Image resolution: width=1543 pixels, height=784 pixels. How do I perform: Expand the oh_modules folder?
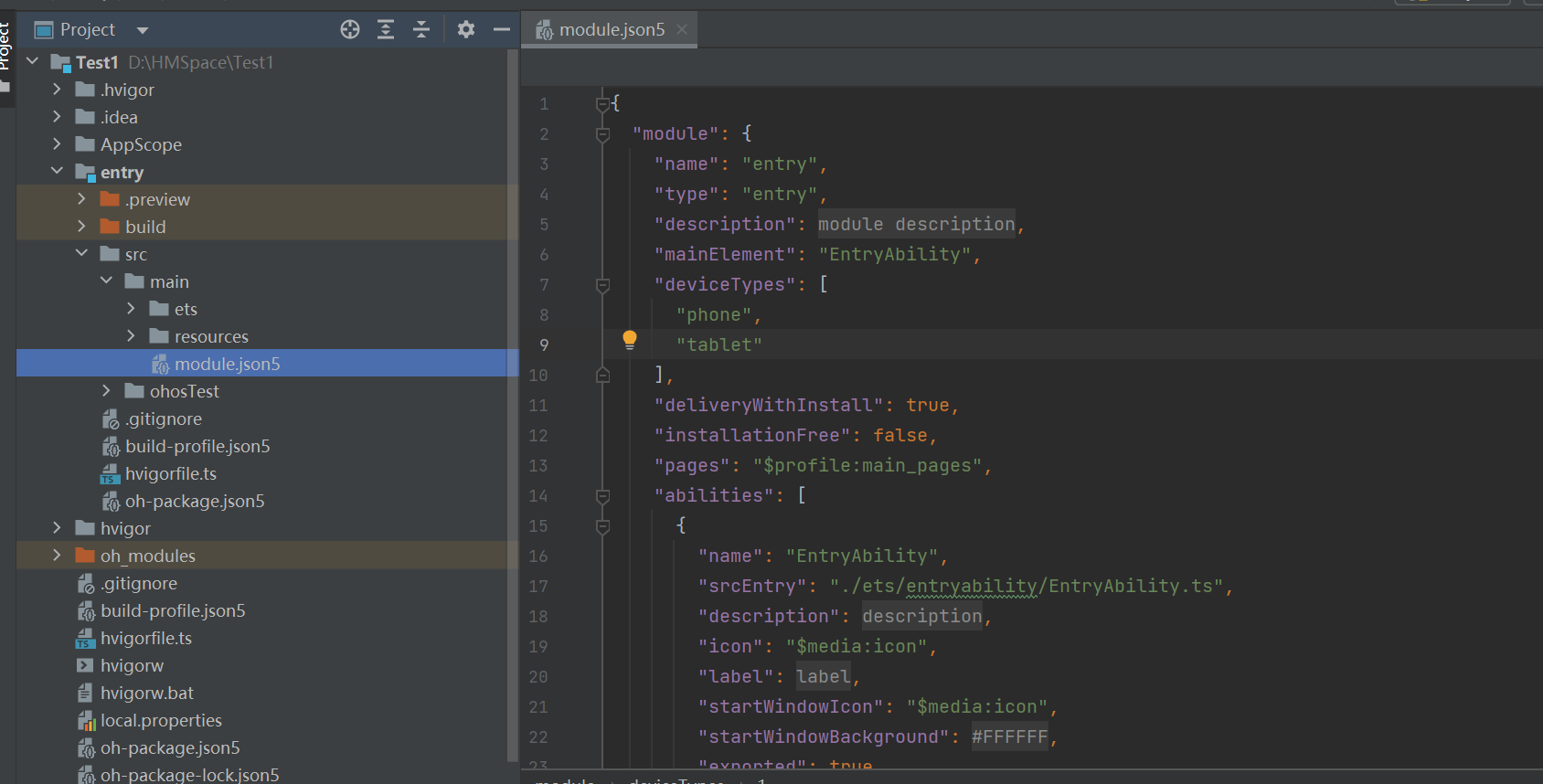[x=57, y=555]
